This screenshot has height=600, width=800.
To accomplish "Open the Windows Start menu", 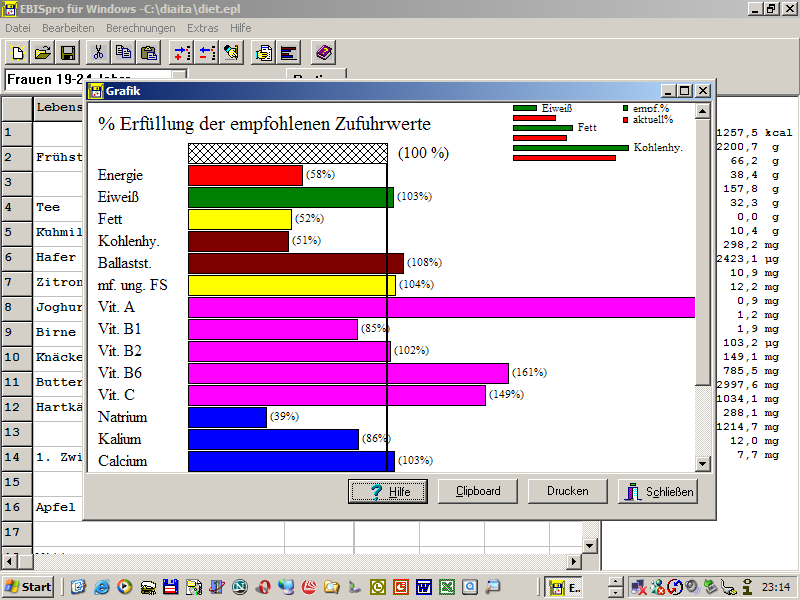I will coord(28,587).
